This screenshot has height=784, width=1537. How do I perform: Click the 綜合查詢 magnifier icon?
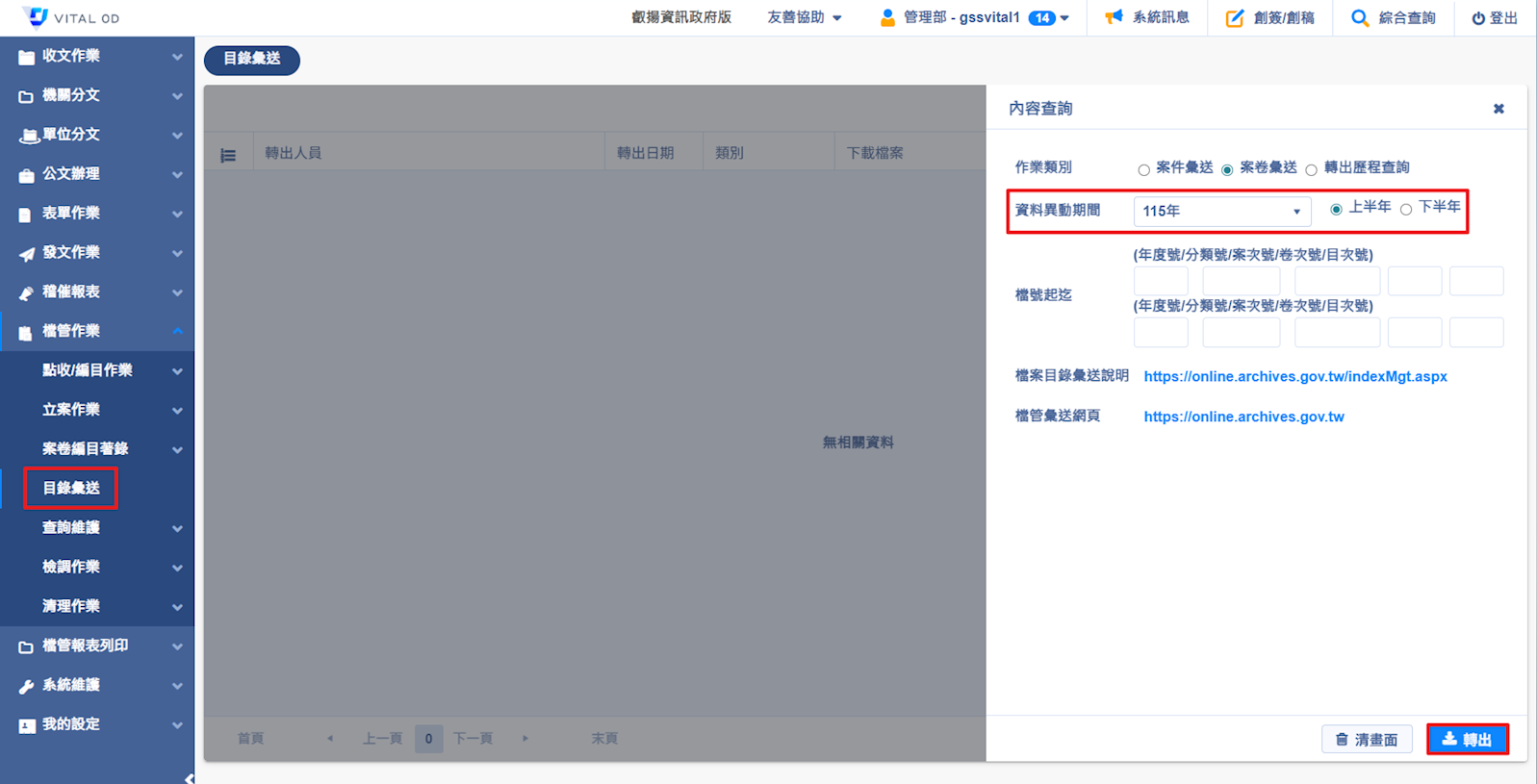1359,18
